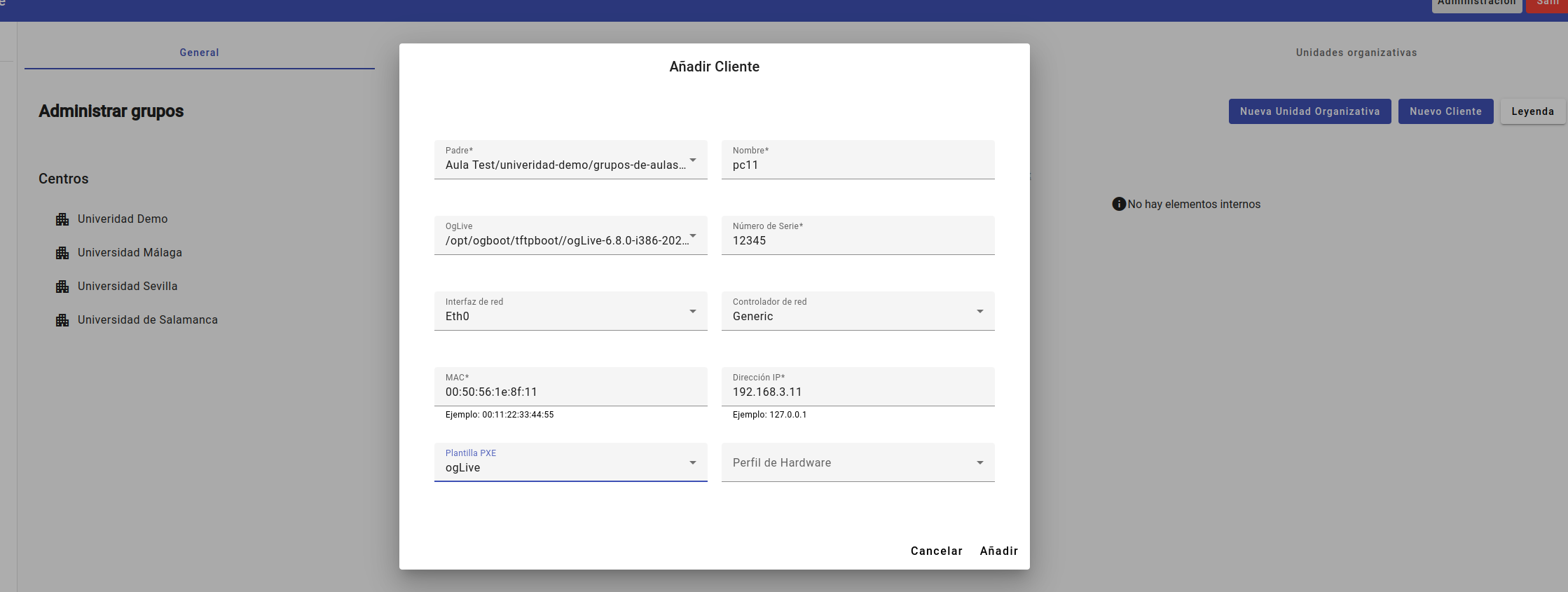Click building icon beside Universidad Málaga

coord(62,253)
